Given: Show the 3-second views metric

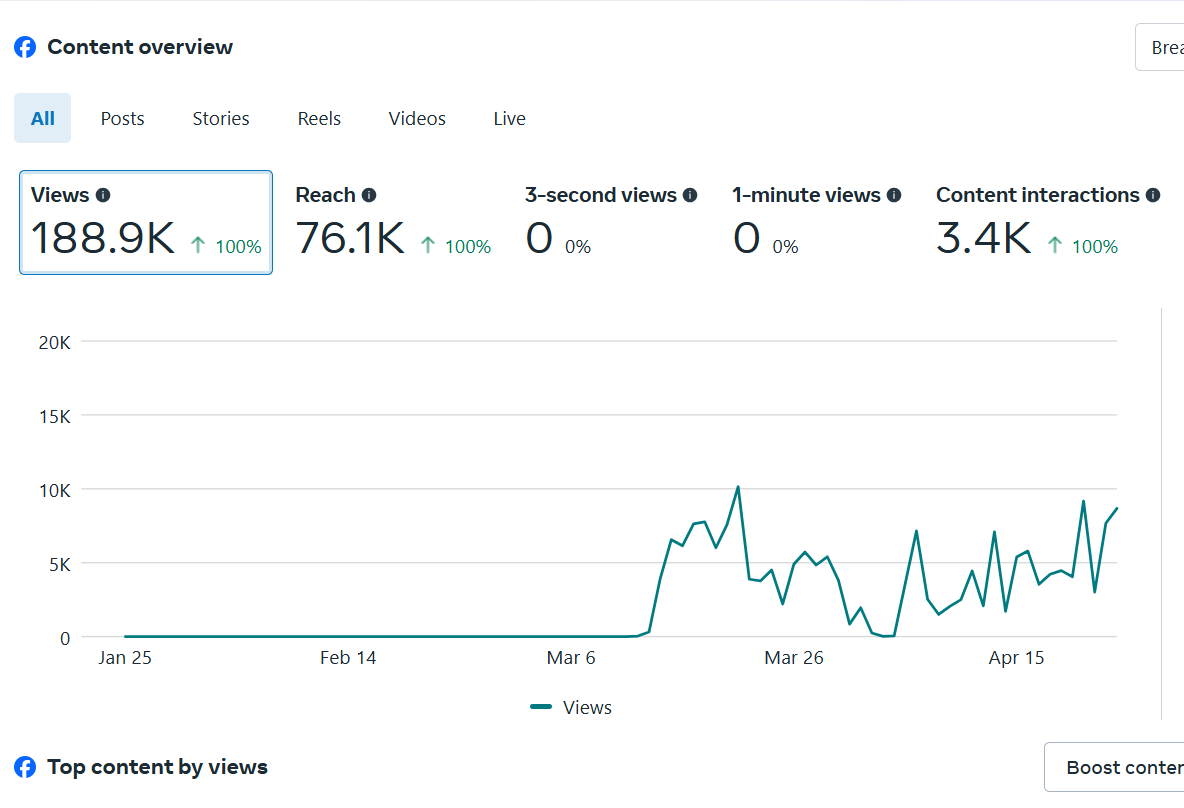Looking at the screenshot, I should 610,222.
